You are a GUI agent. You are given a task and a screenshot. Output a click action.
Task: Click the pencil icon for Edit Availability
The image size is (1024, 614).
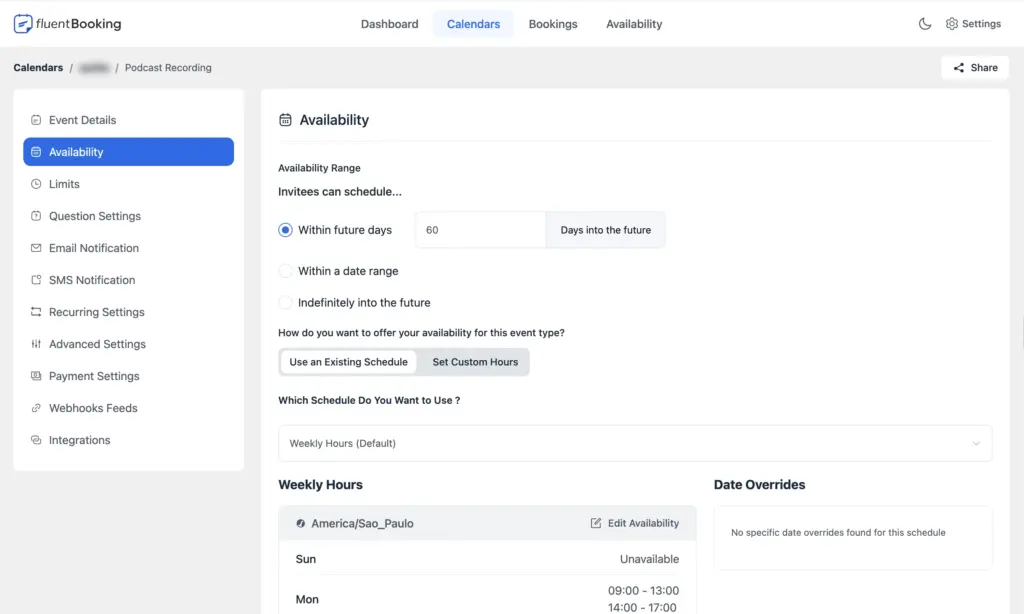coord(596,523)
